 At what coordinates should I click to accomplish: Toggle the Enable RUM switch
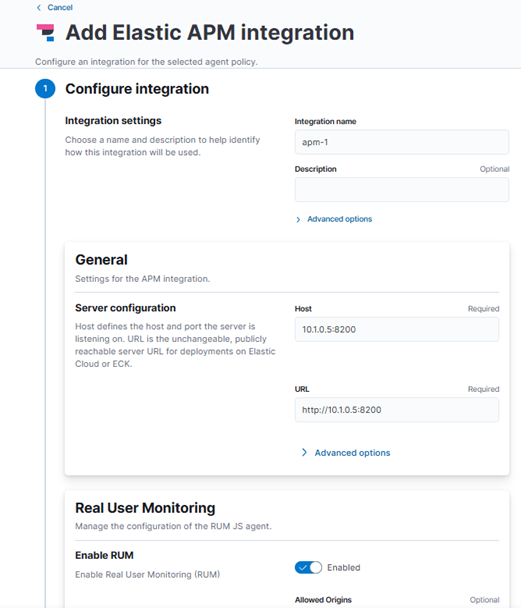tap(308, 568)
